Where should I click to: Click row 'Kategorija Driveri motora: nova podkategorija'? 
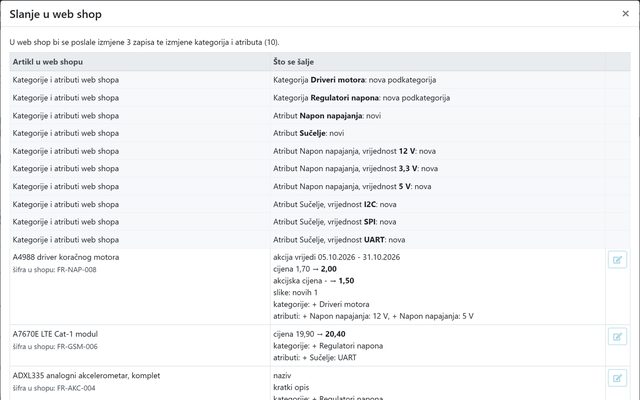(320, 80)
